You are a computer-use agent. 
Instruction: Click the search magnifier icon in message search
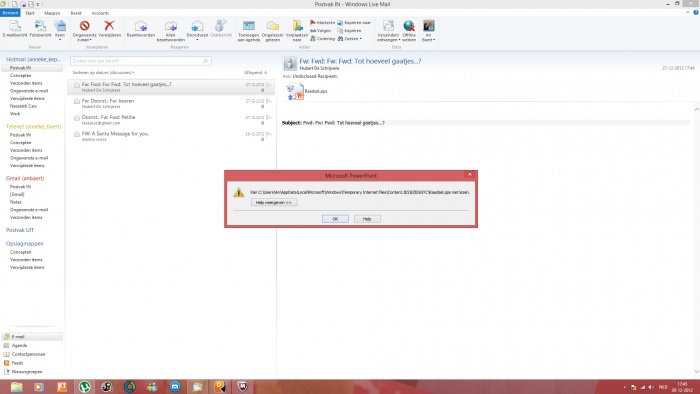coord(205,61)
